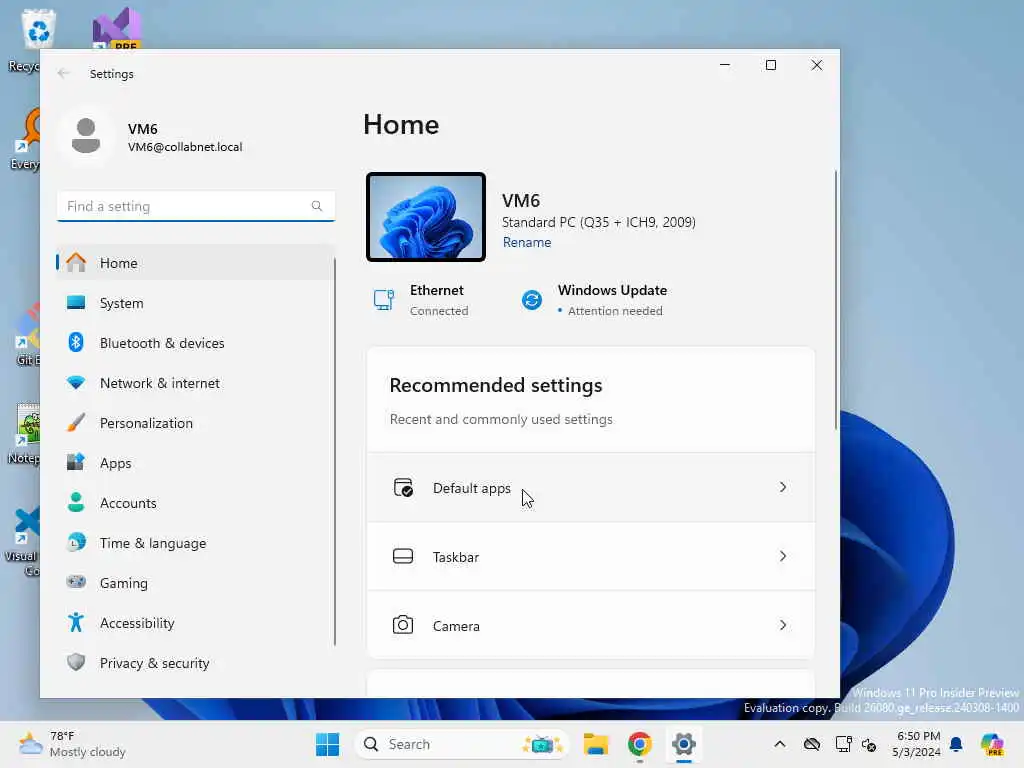The image size is (1024, 768).
Task: Click the Default apps row icon
Action: click(x=403, y=488)
